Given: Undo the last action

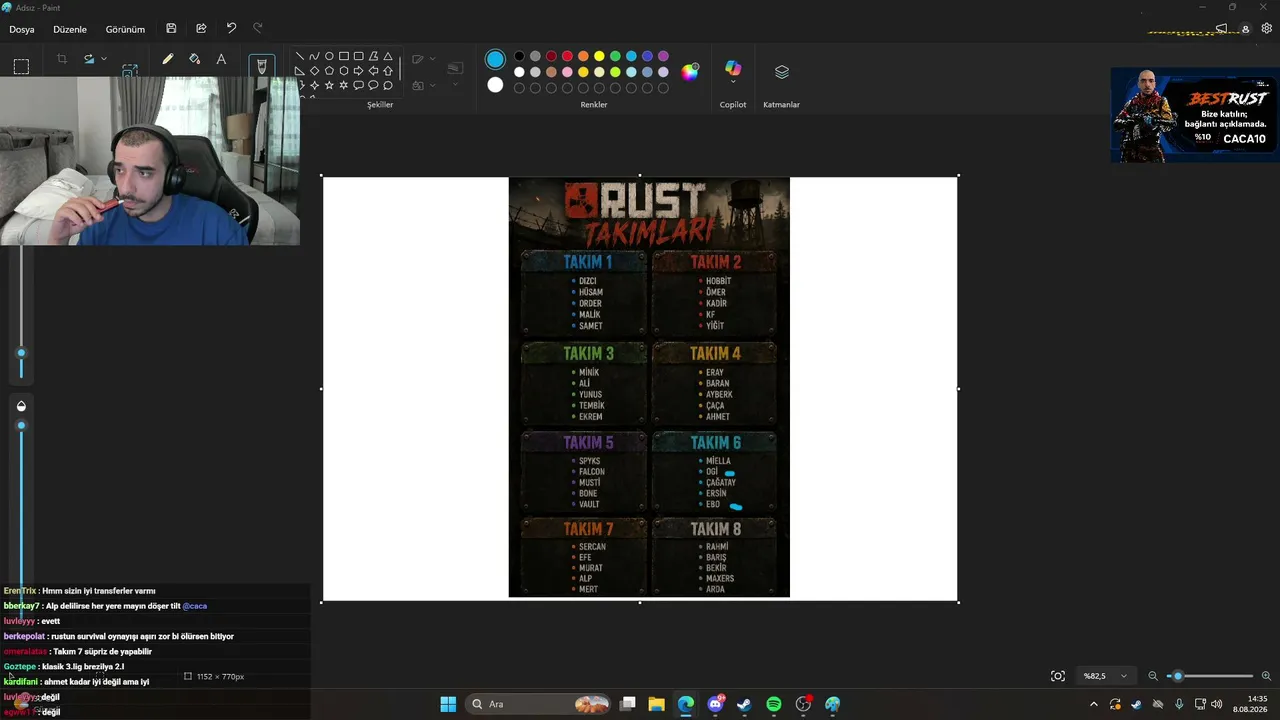Looking at the screenshot, I should click(x=231, y=28).
